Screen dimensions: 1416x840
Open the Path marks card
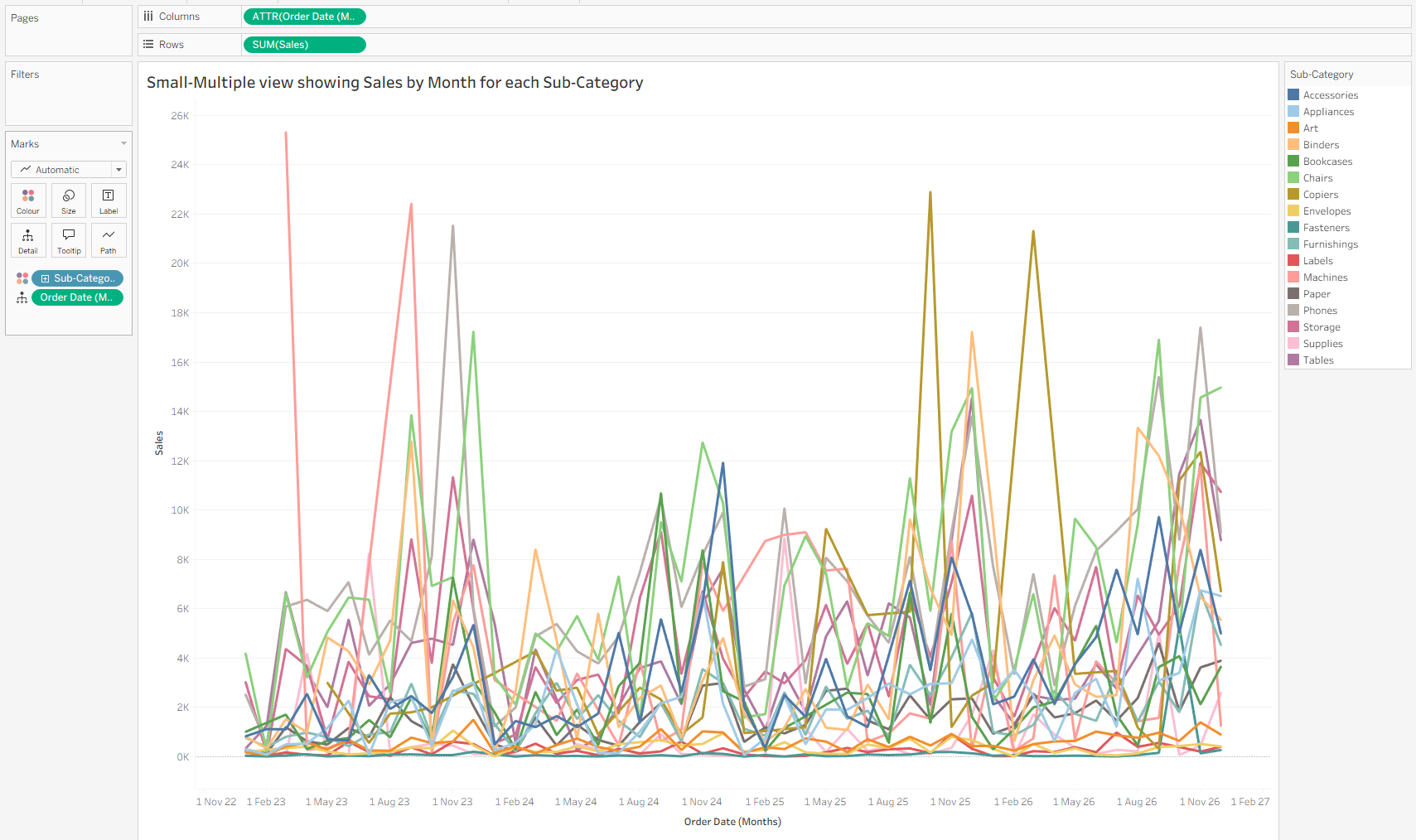[x=109, y=240]
